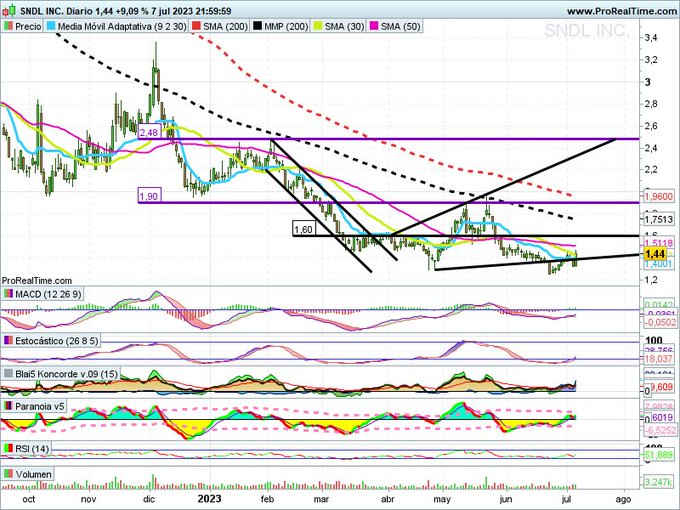Click the 18,037 stochastic value tag
680x510 pixels.
[x=658, y=359]
